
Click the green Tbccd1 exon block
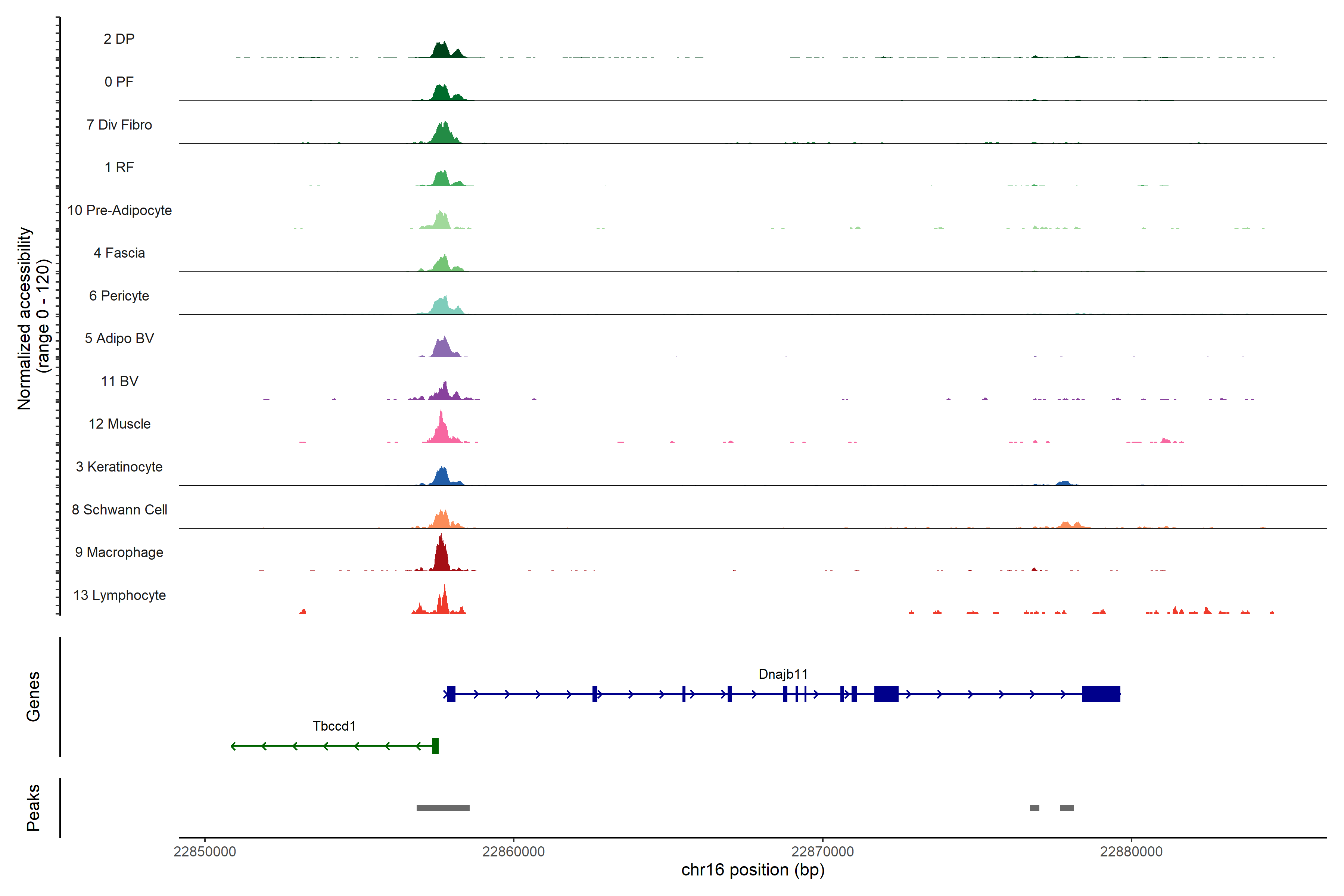[435, 746]
